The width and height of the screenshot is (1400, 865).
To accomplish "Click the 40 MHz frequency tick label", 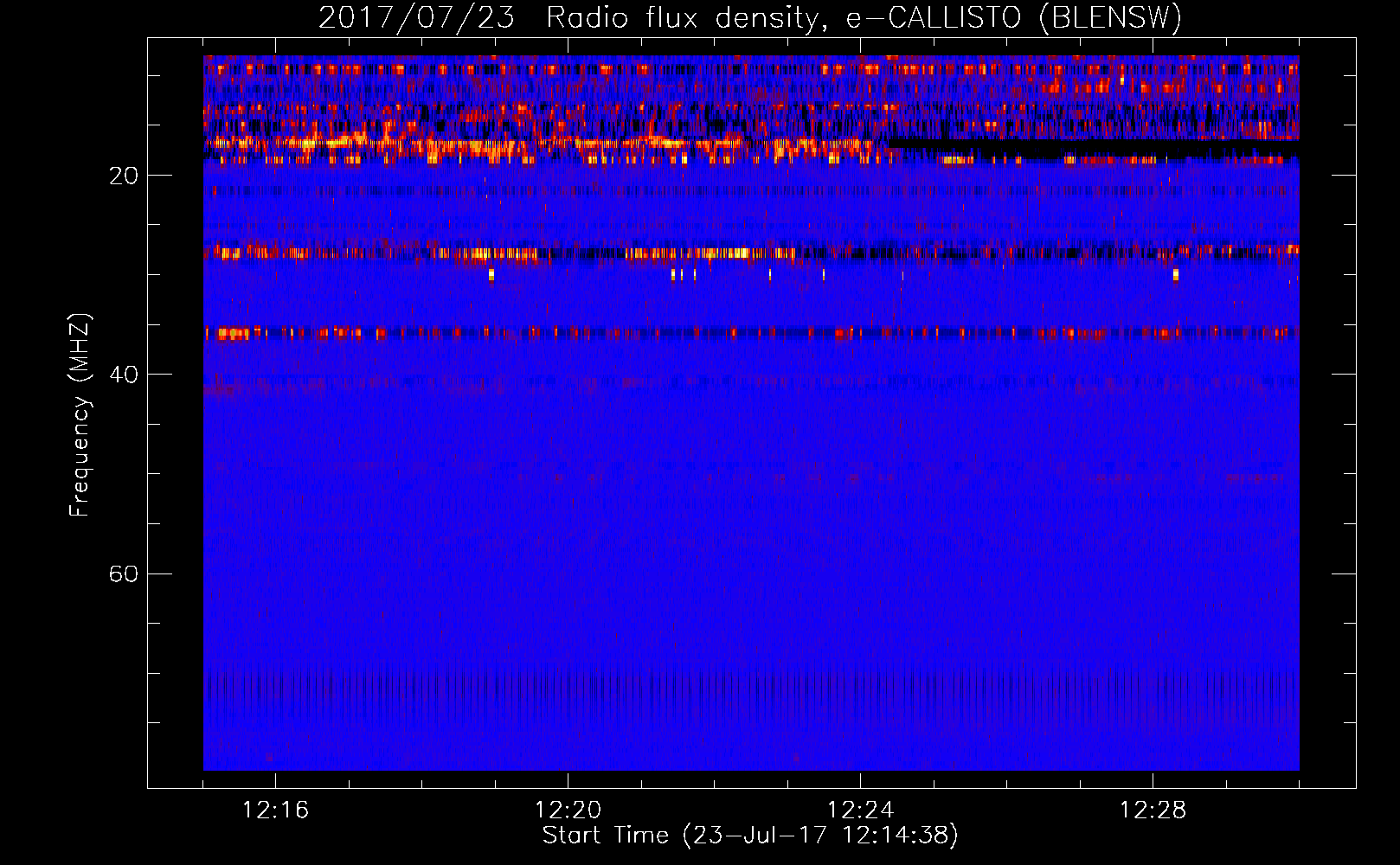I will (x=124, y=375).
